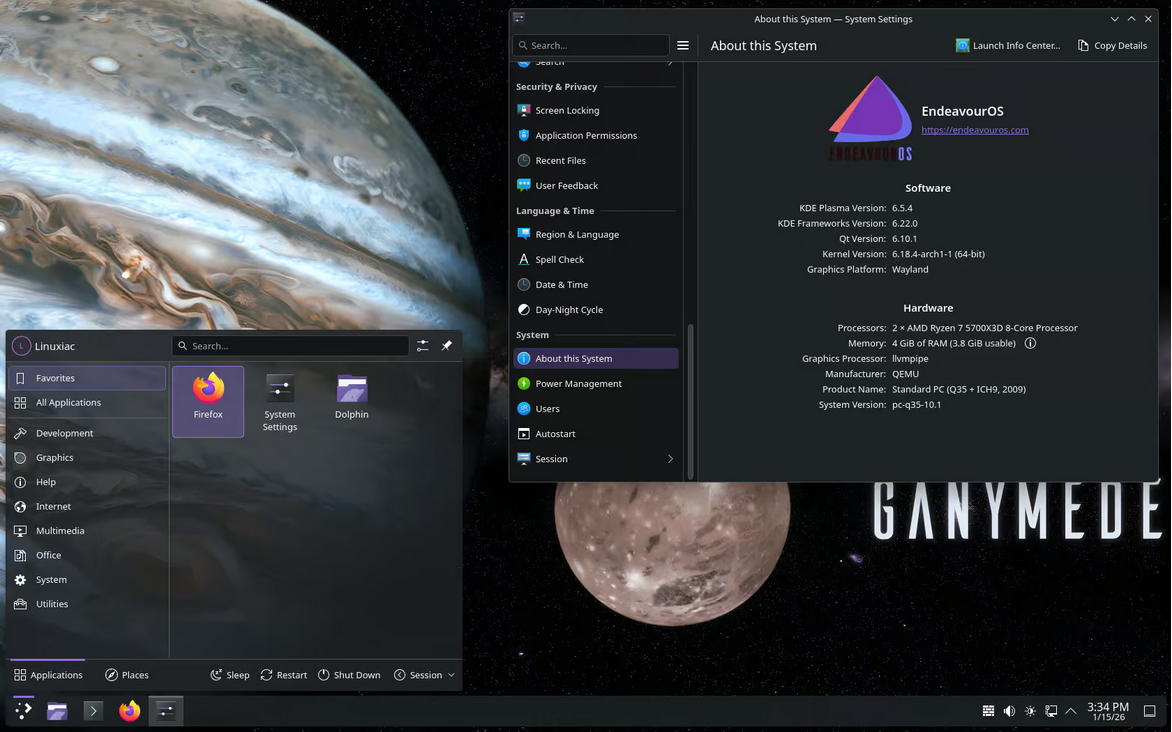Viewport: 1172px width, 732px height.
Task: Click the launcher search field
Action: click(x=290, y=345)
